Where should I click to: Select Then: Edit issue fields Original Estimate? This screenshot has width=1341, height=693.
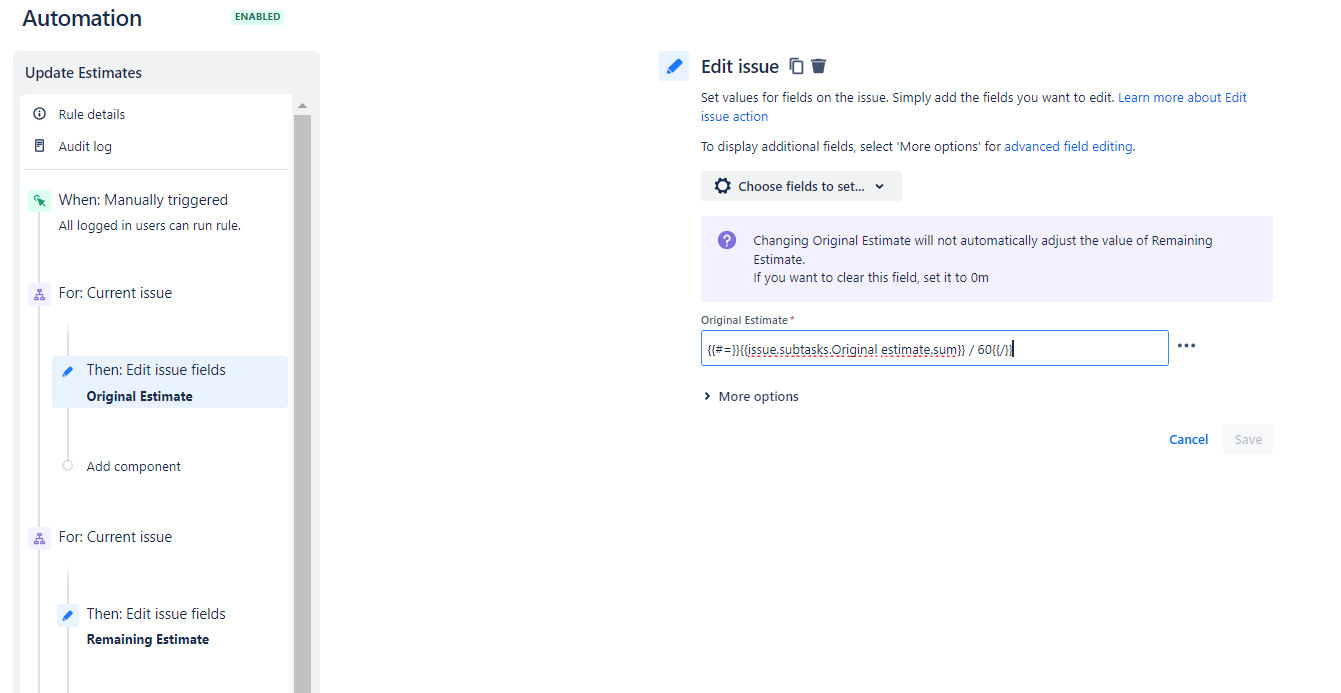tap(170, 382)
